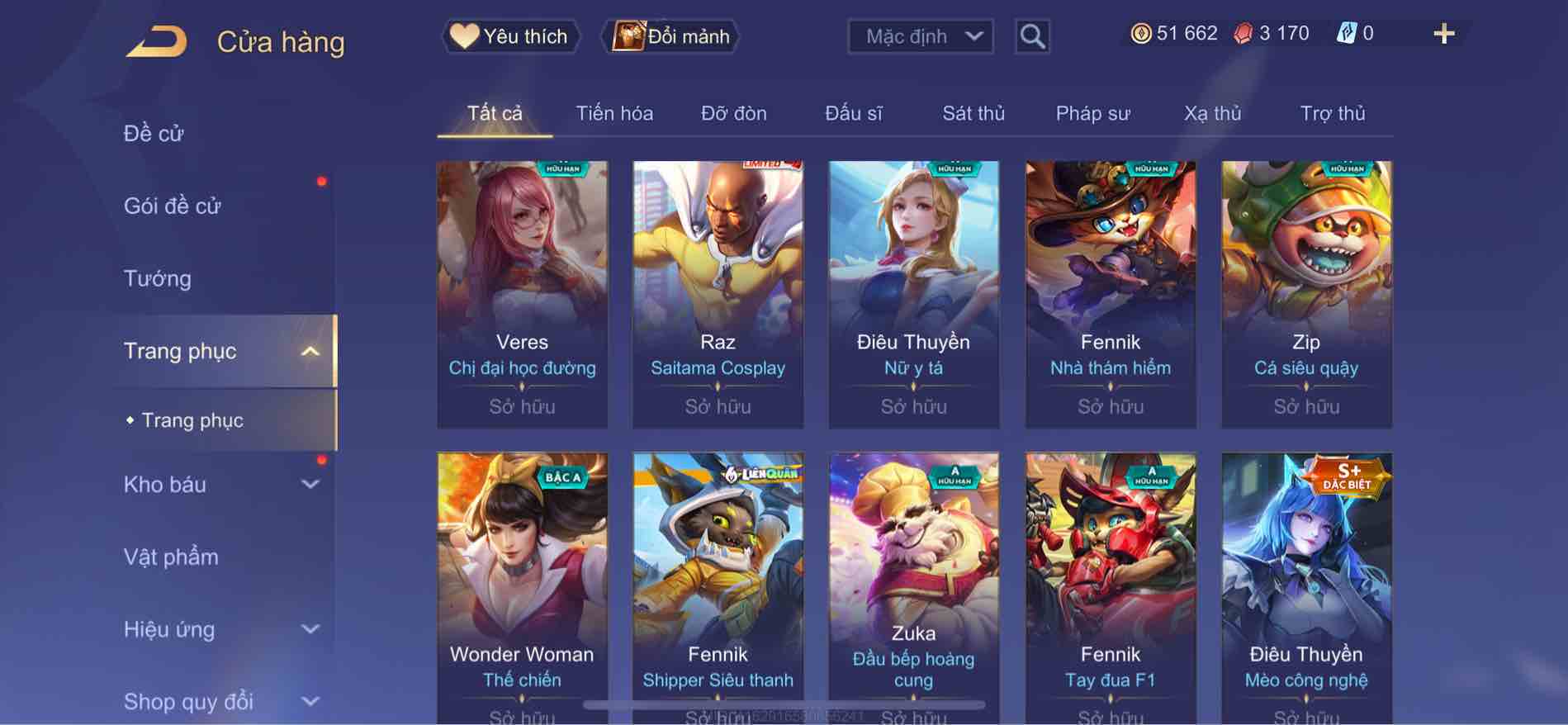The image size is (1568, 725).
Task: Select the Tiến hóa tab
Action: [614, 113]
